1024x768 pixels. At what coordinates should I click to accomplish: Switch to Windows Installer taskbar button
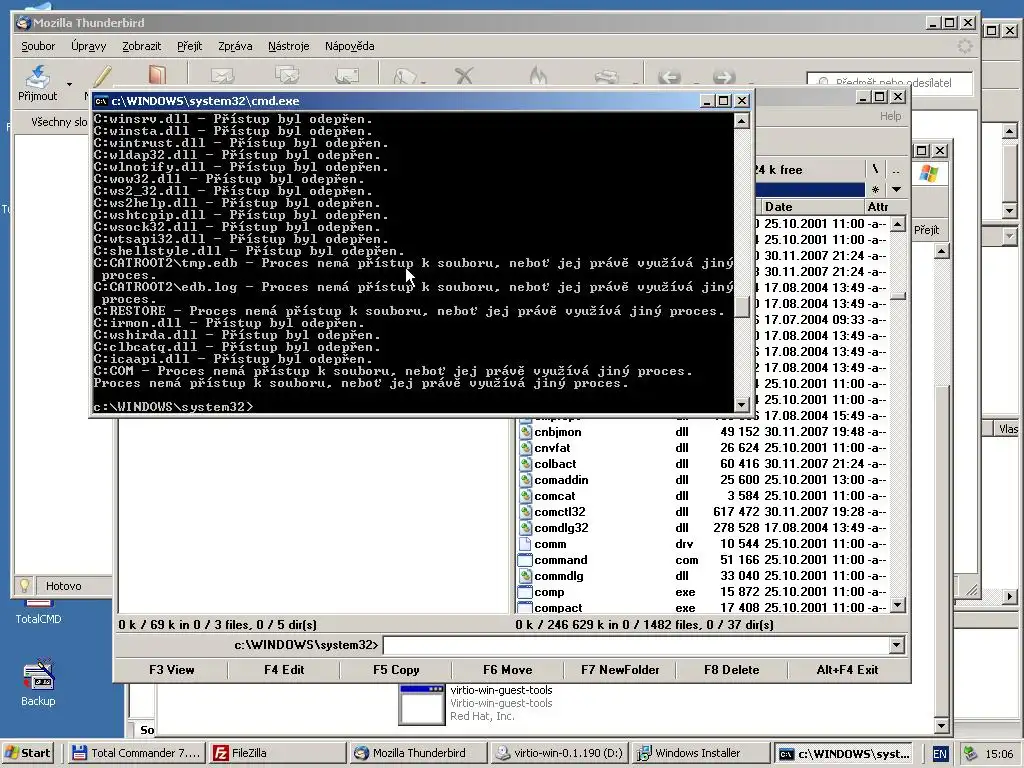point(700,753)
